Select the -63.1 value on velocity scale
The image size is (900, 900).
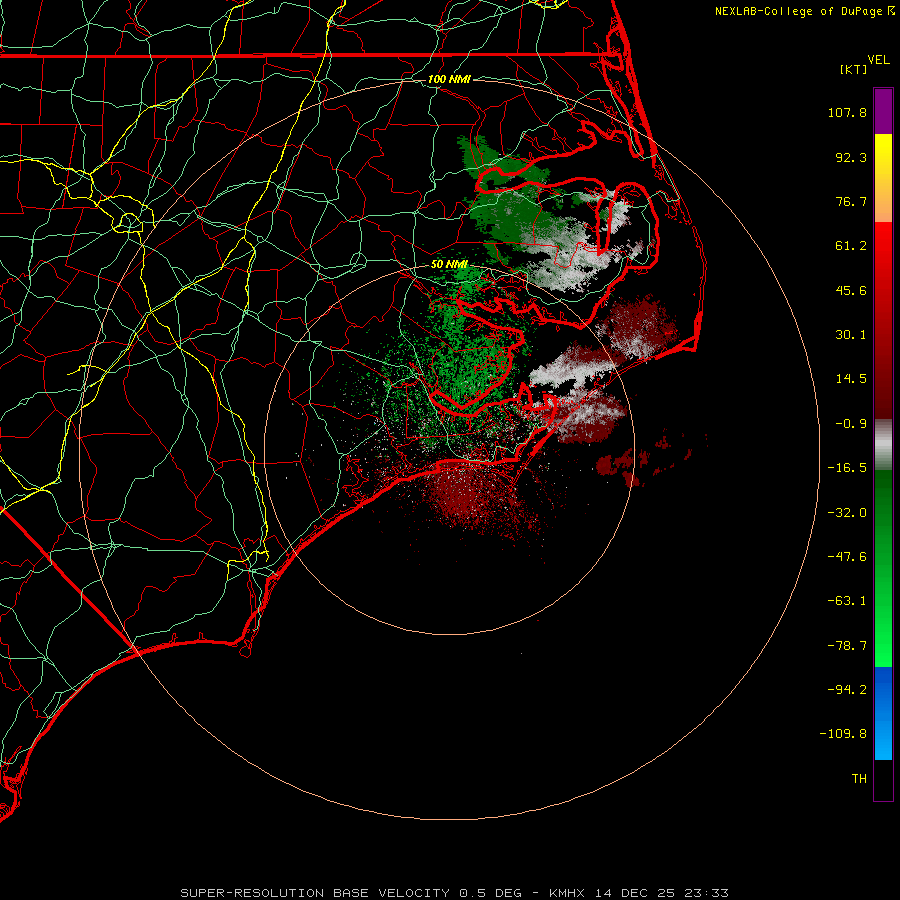[847, 601]
